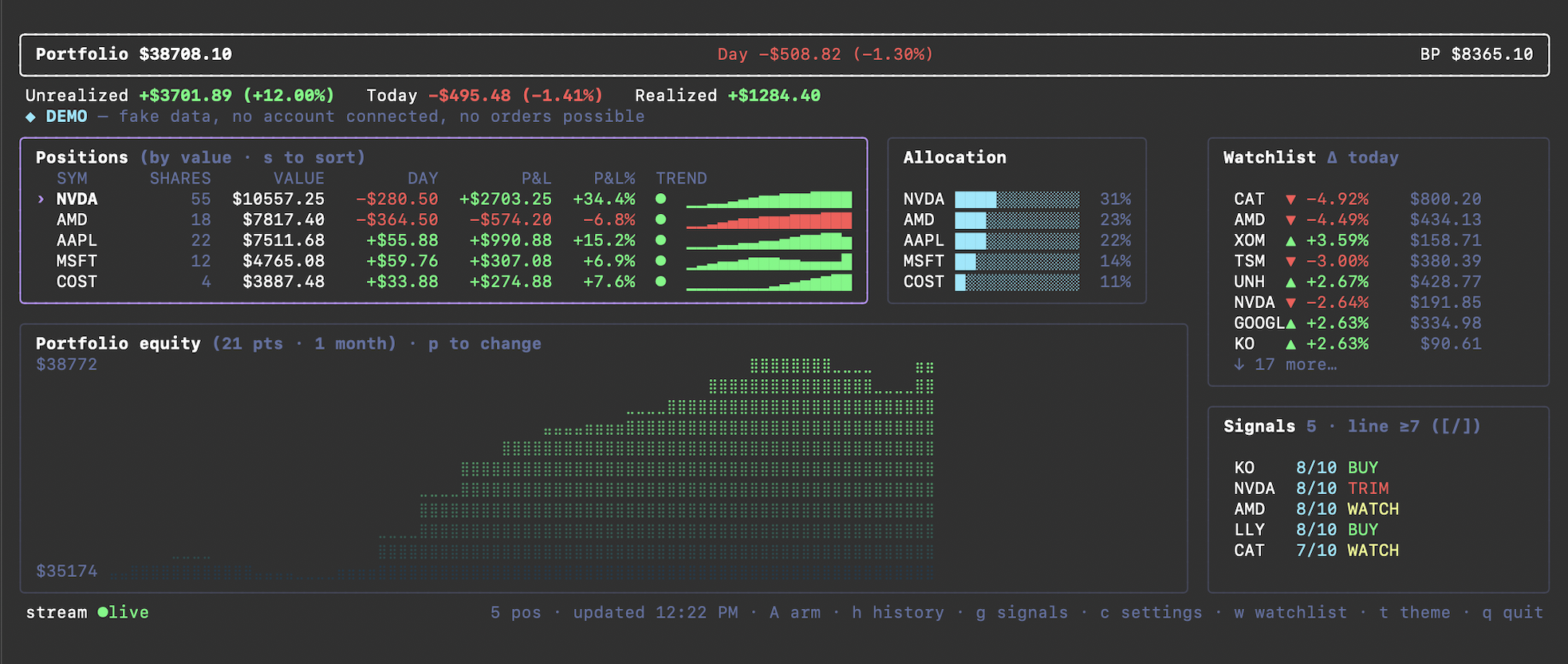Click the Unrealized '+$3701.89 (+12.00%)' value
This screenshot has height=664, width=1568.
tap(237, 96)
